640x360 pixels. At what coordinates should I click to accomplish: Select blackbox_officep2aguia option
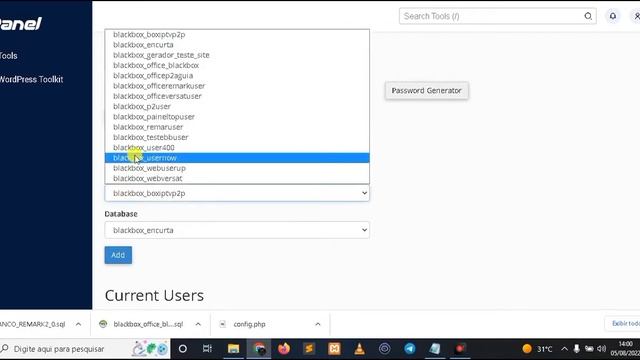[x=237, y=76]
